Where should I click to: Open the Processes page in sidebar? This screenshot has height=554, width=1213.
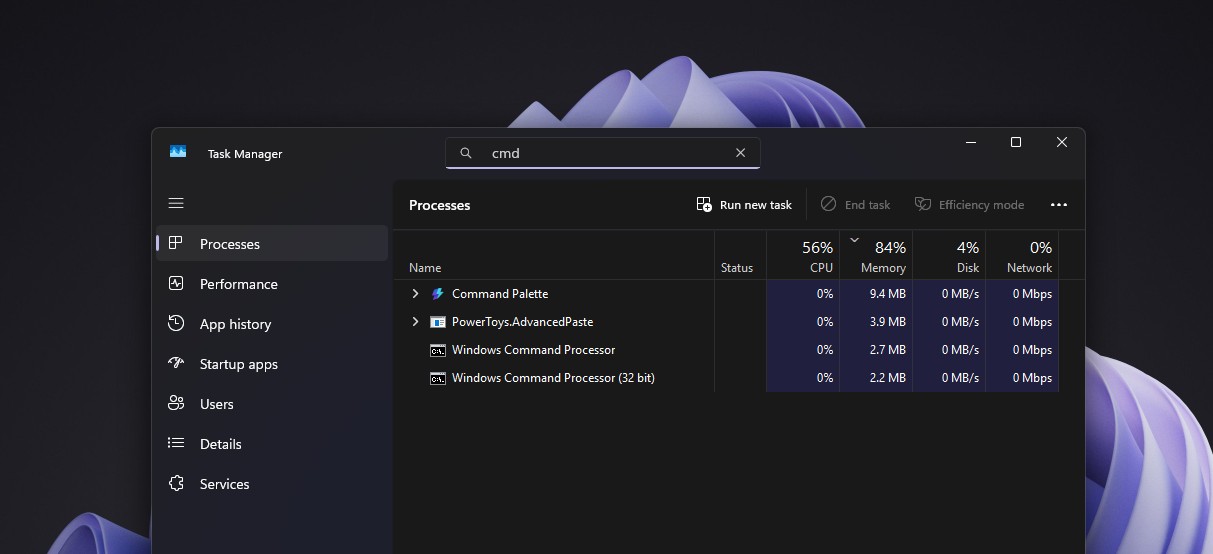click(x=272, y=244)
